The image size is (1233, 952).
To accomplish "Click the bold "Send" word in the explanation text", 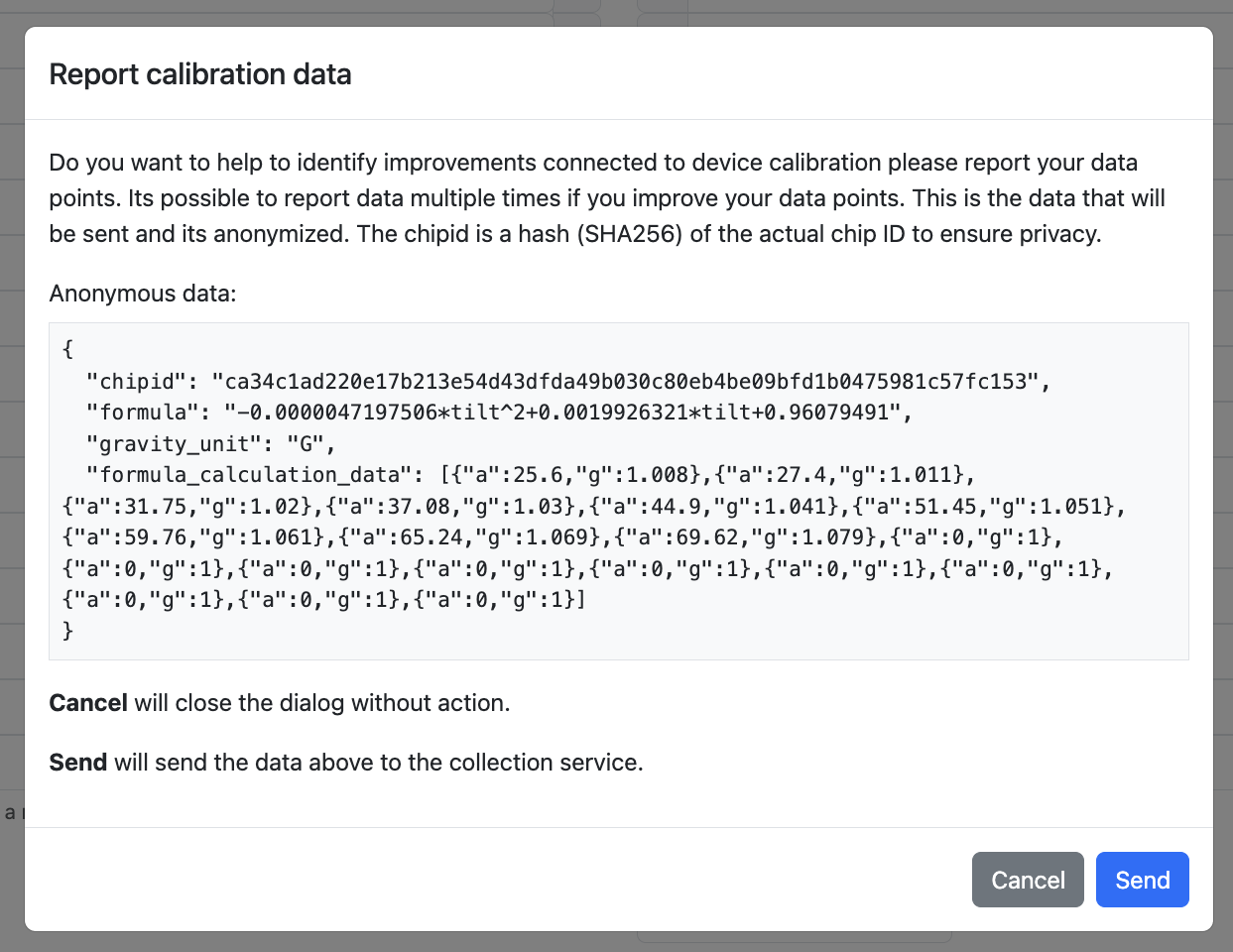I will (x=78, y=763).
